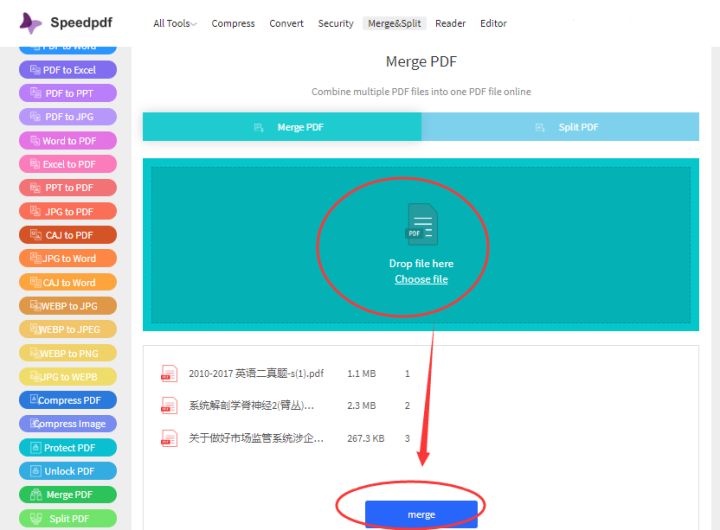Screen dimensions: 720x530
Task: Switch to the Split PDF tab
Action: [560, 127]
